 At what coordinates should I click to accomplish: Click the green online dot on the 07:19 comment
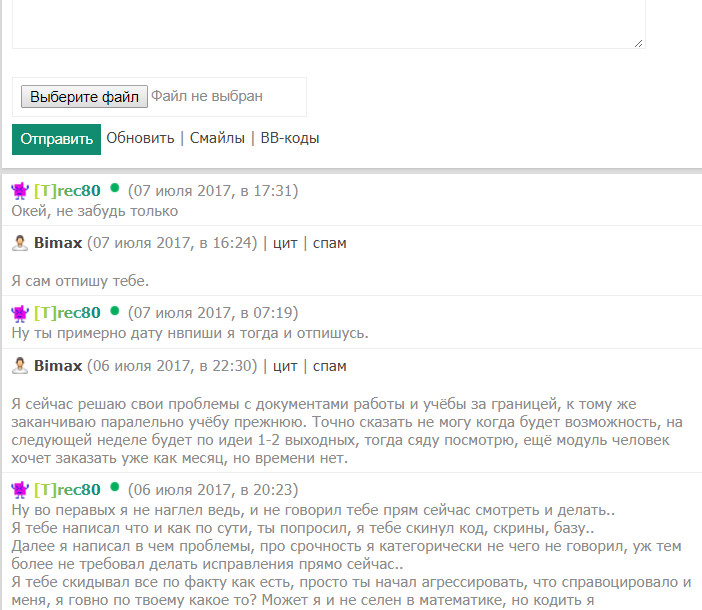(x=115, y=310)
